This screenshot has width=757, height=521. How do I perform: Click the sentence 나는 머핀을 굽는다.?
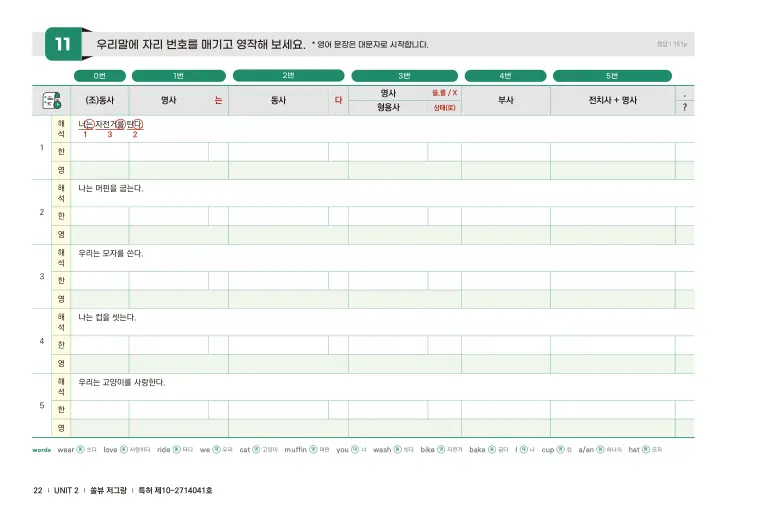click(111, 188)
